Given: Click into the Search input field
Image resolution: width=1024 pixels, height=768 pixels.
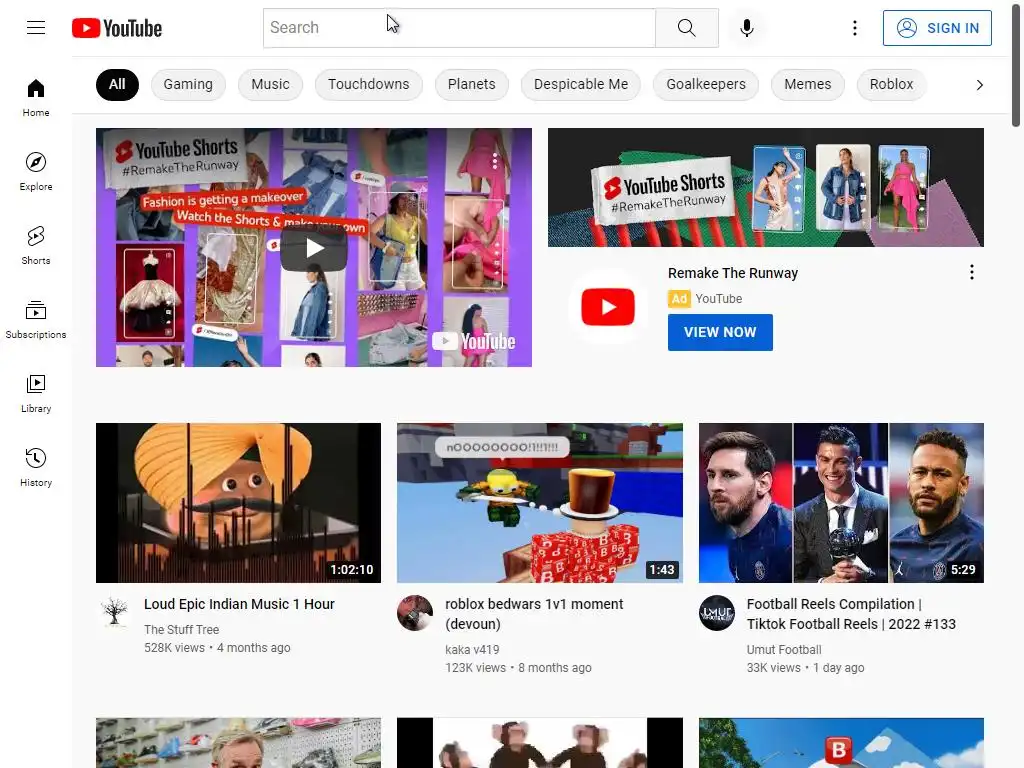Looking at the screenshot, I should tap(459, 28).
